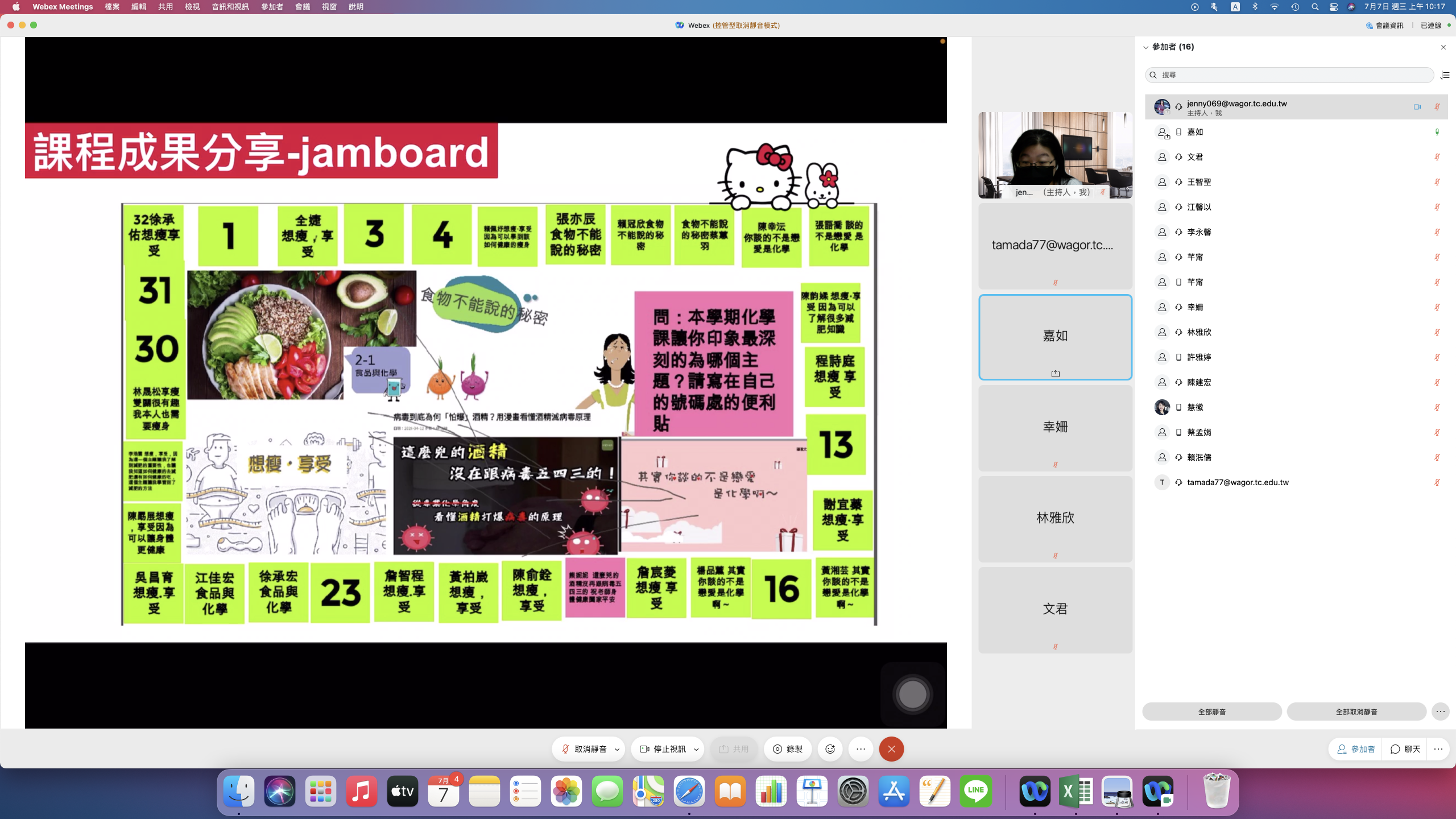Image resolution: width=1456 pixels, height=819 pixels.
Task: Click the red end meeting button
Action: tap(891, 749)
